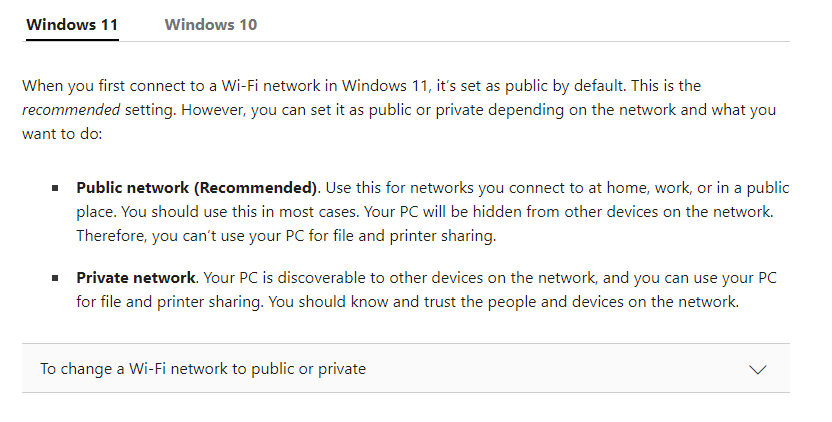Click the "want to do:" line
The height and width of the screenshot is (422, 832).
tap(62, 133)
